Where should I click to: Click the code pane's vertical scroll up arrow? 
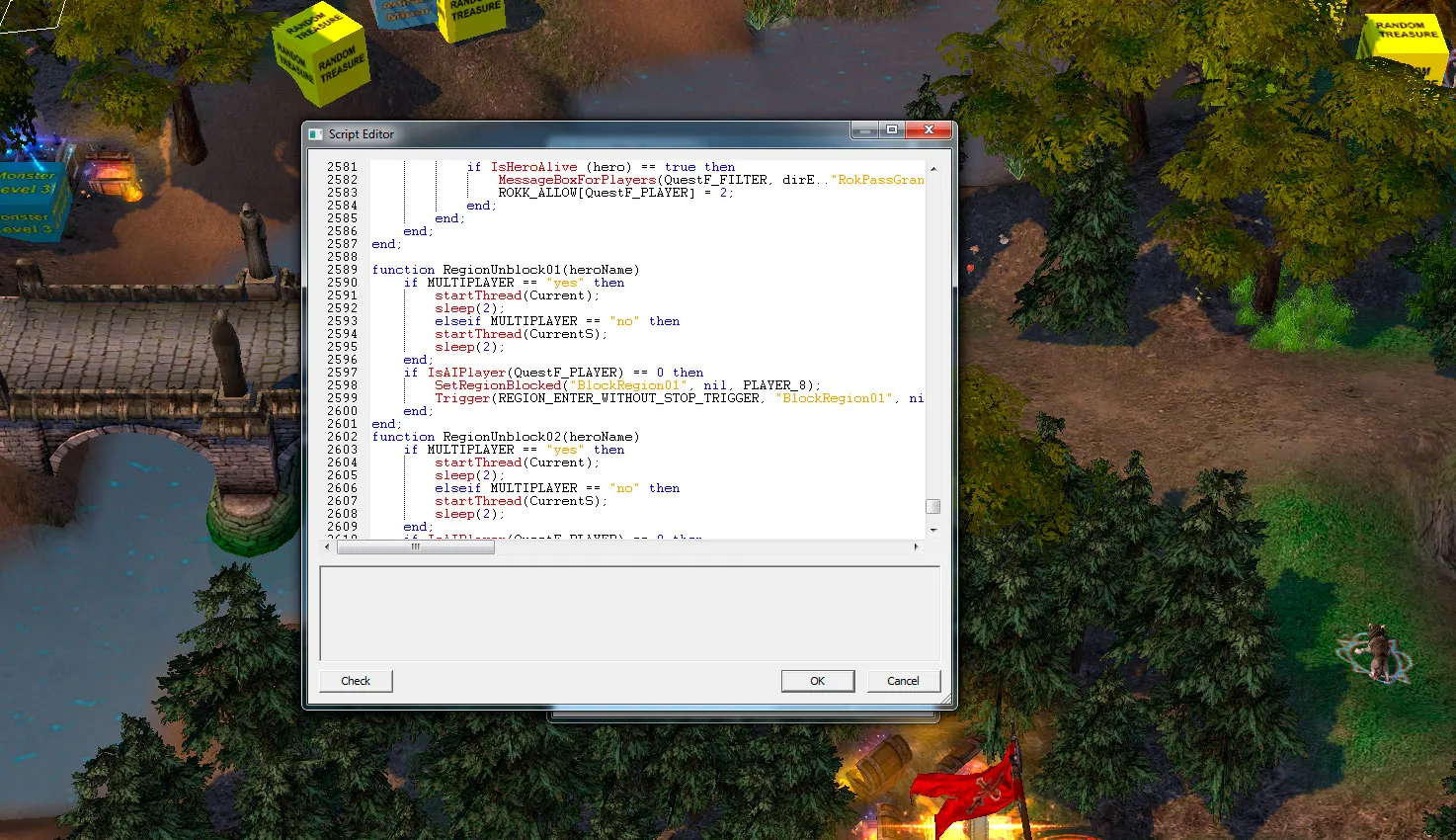pos(932,169)
